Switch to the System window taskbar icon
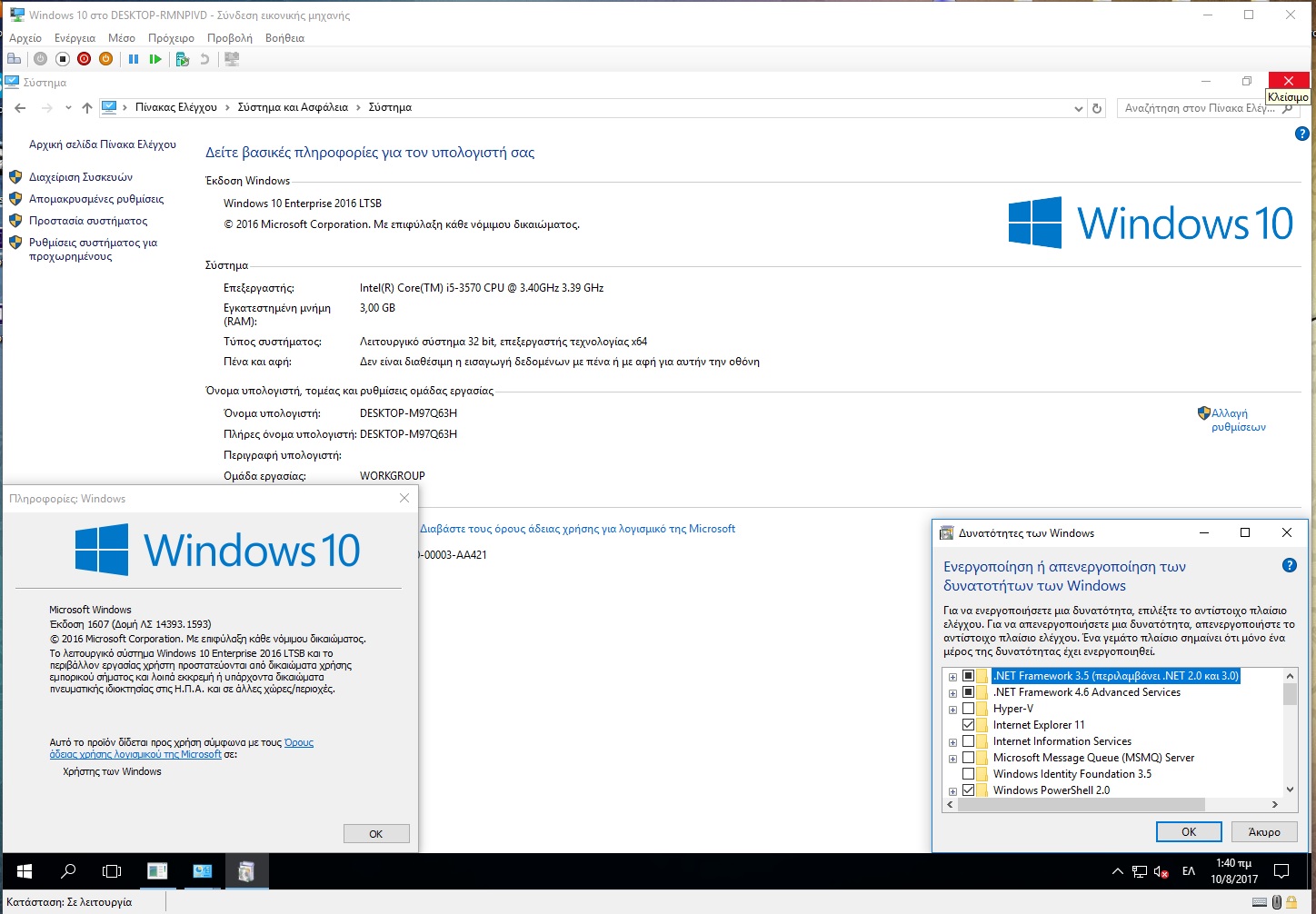This screenshot has width=1316, height=914. [202, 871]
